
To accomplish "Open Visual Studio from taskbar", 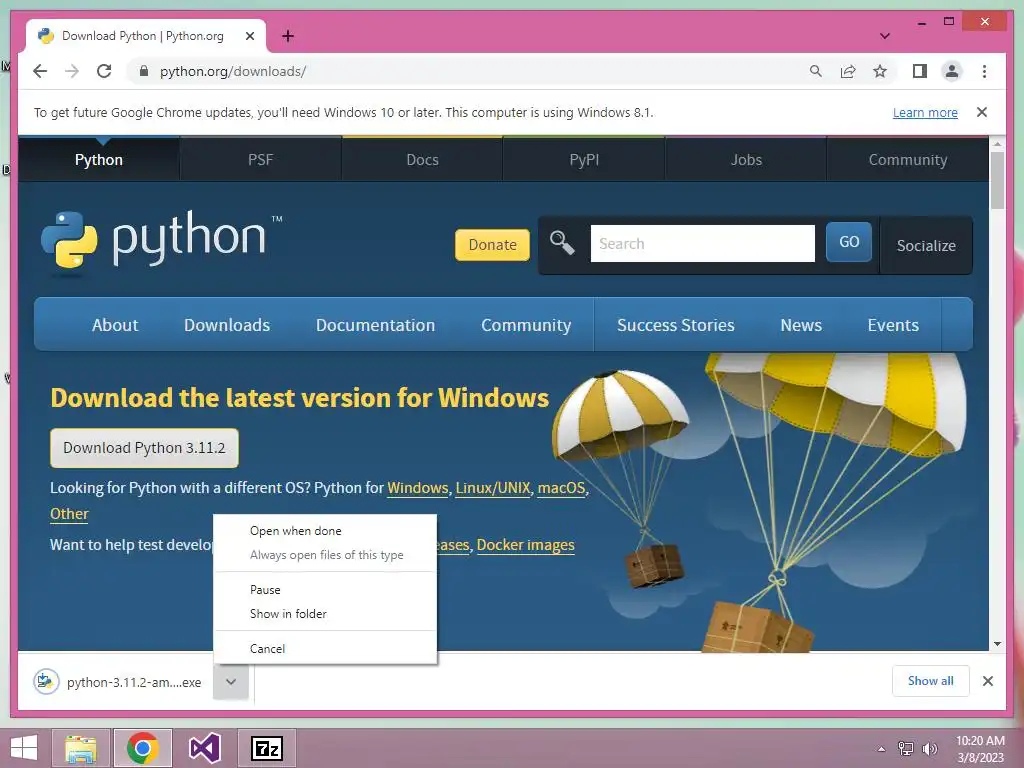I will 204,748.
